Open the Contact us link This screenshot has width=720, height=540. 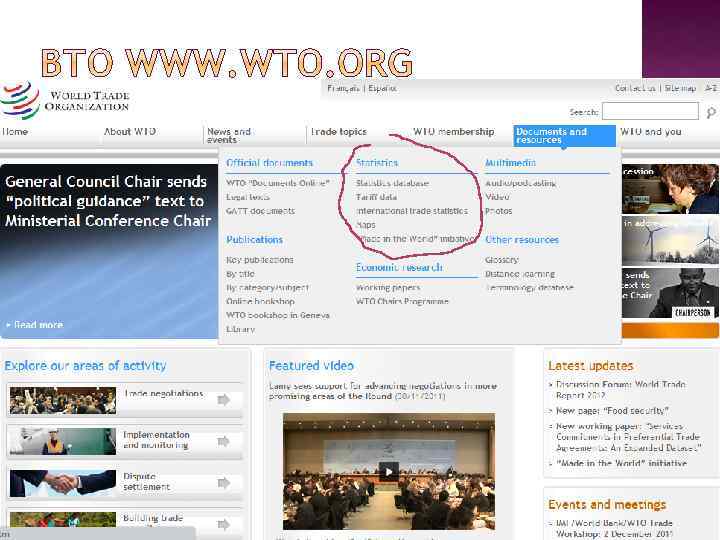click(x=635, y=88)
